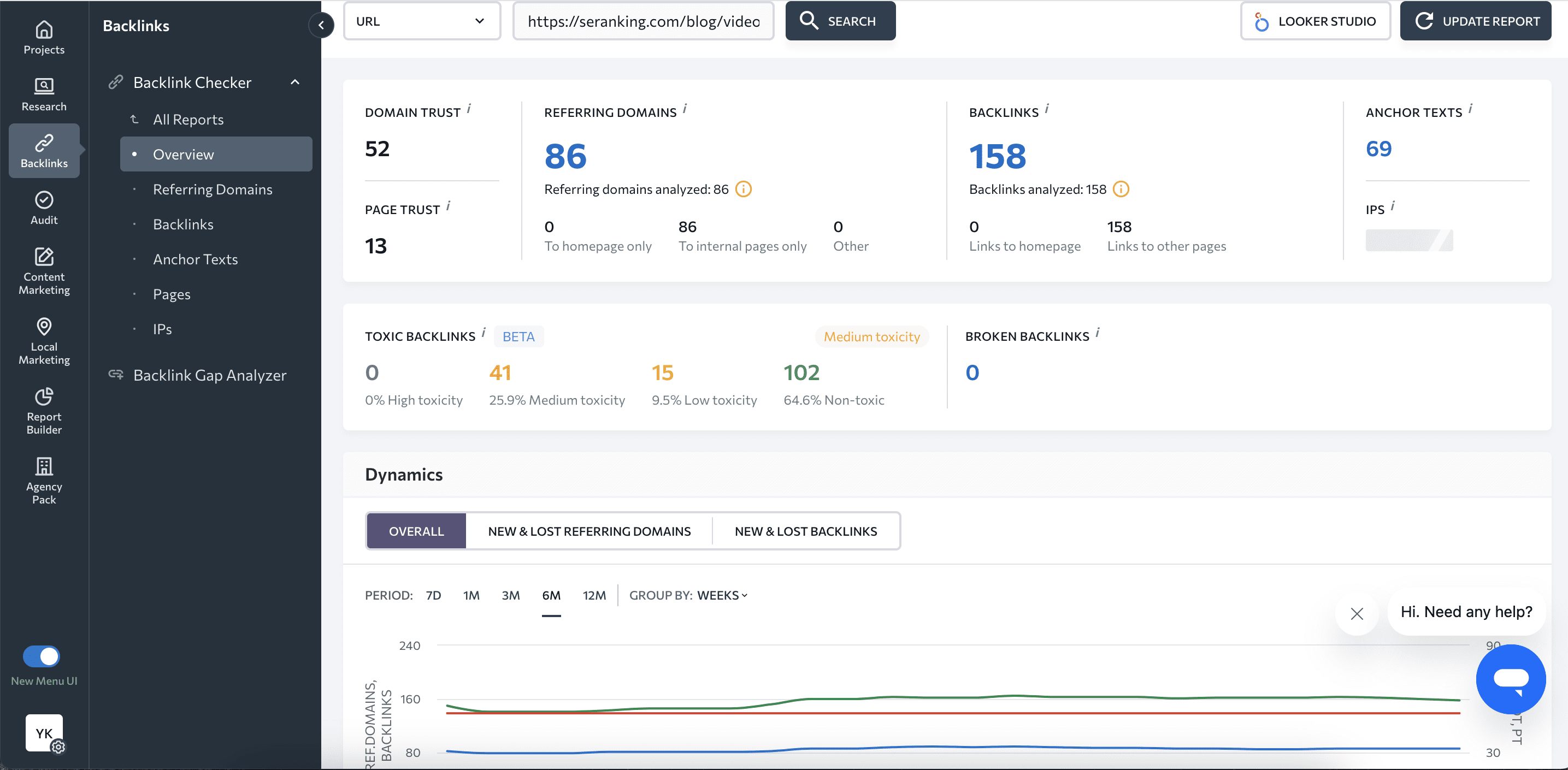Click the Anchor Texts info icon
This screenshot has height=770, width=1568.
[x=1470, y=109]
